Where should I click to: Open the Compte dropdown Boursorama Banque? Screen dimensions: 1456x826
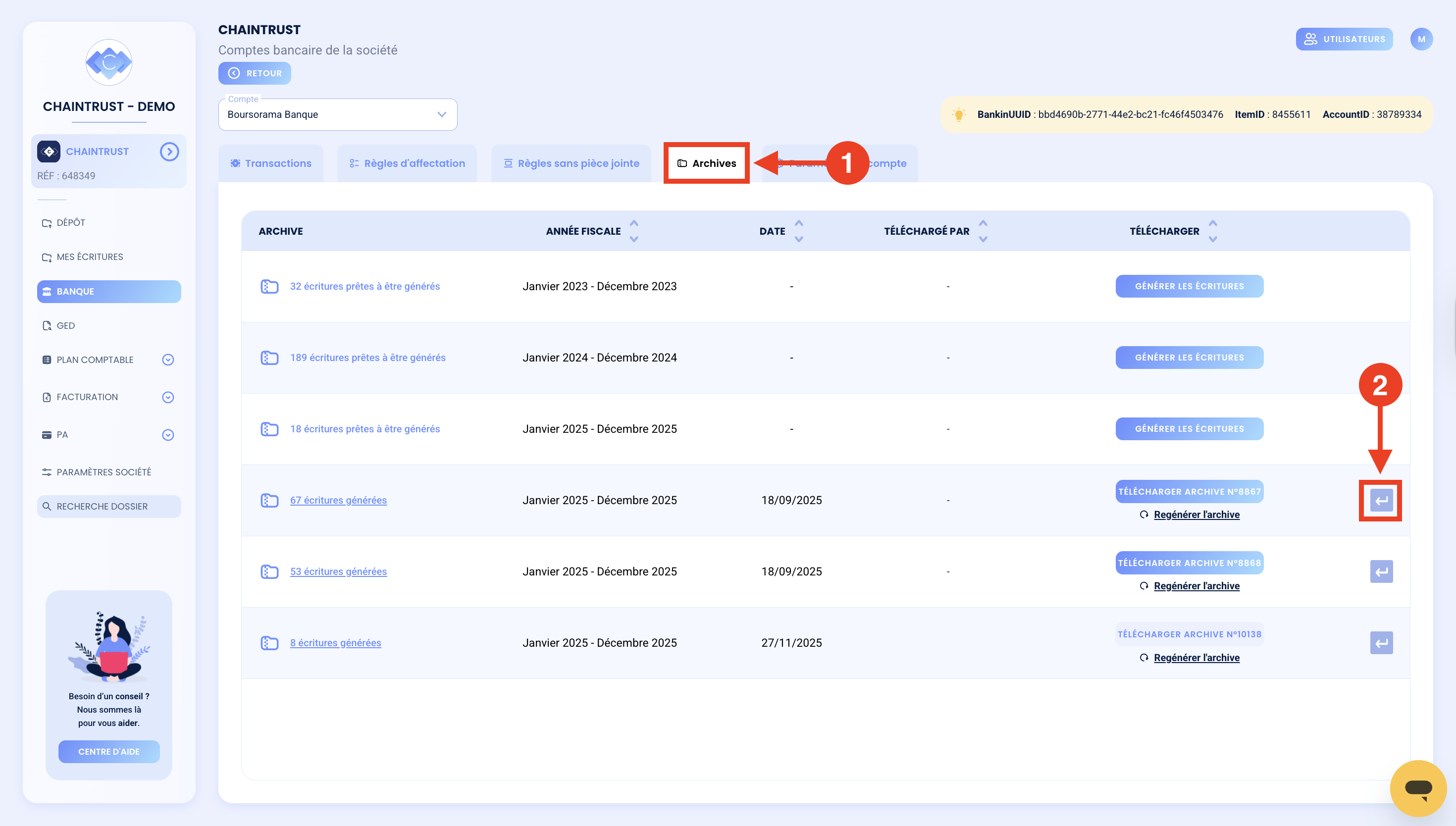click(337, 114)
